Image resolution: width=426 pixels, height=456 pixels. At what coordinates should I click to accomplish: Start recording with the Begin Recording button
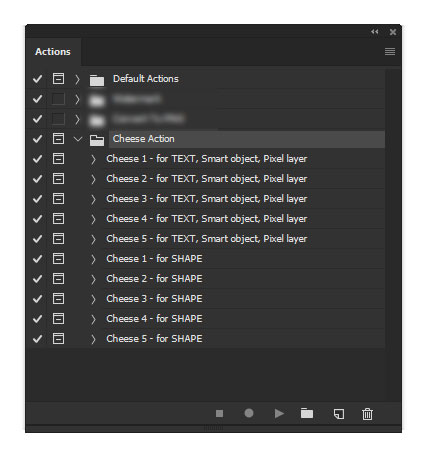[x=249, y=413]
